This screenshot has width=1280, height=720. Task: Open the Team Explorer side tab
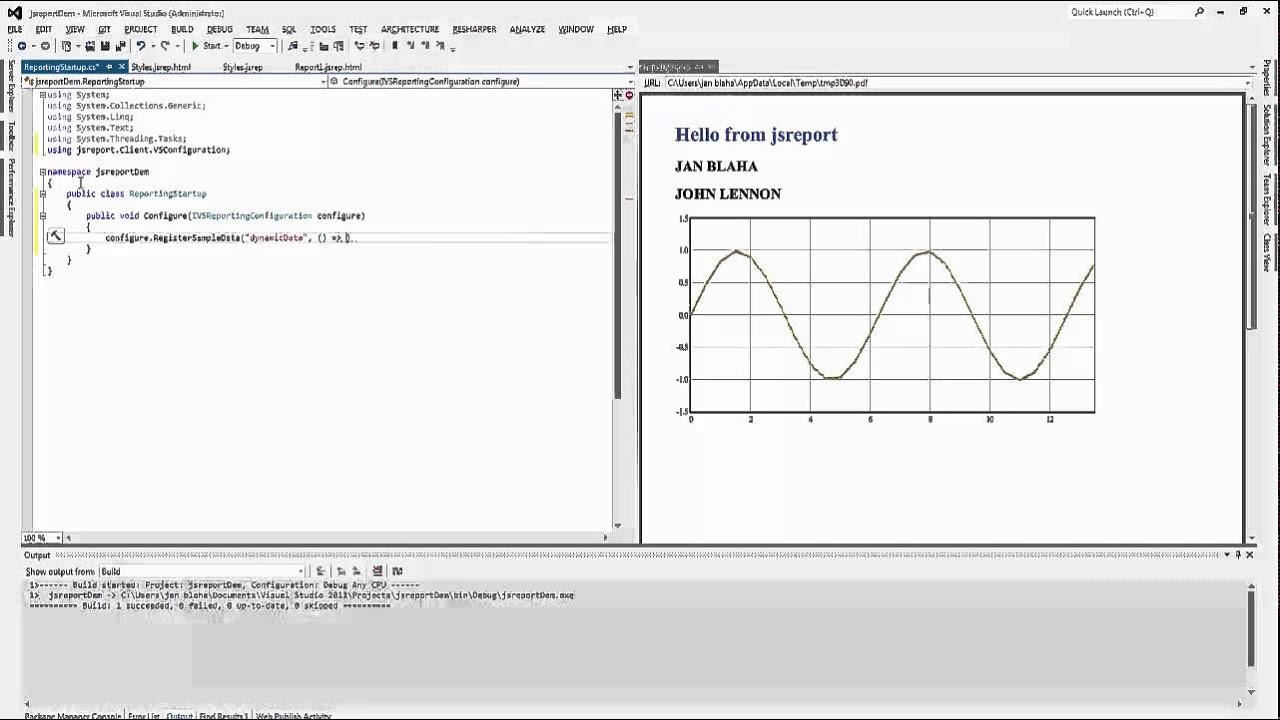[1267, 198]
